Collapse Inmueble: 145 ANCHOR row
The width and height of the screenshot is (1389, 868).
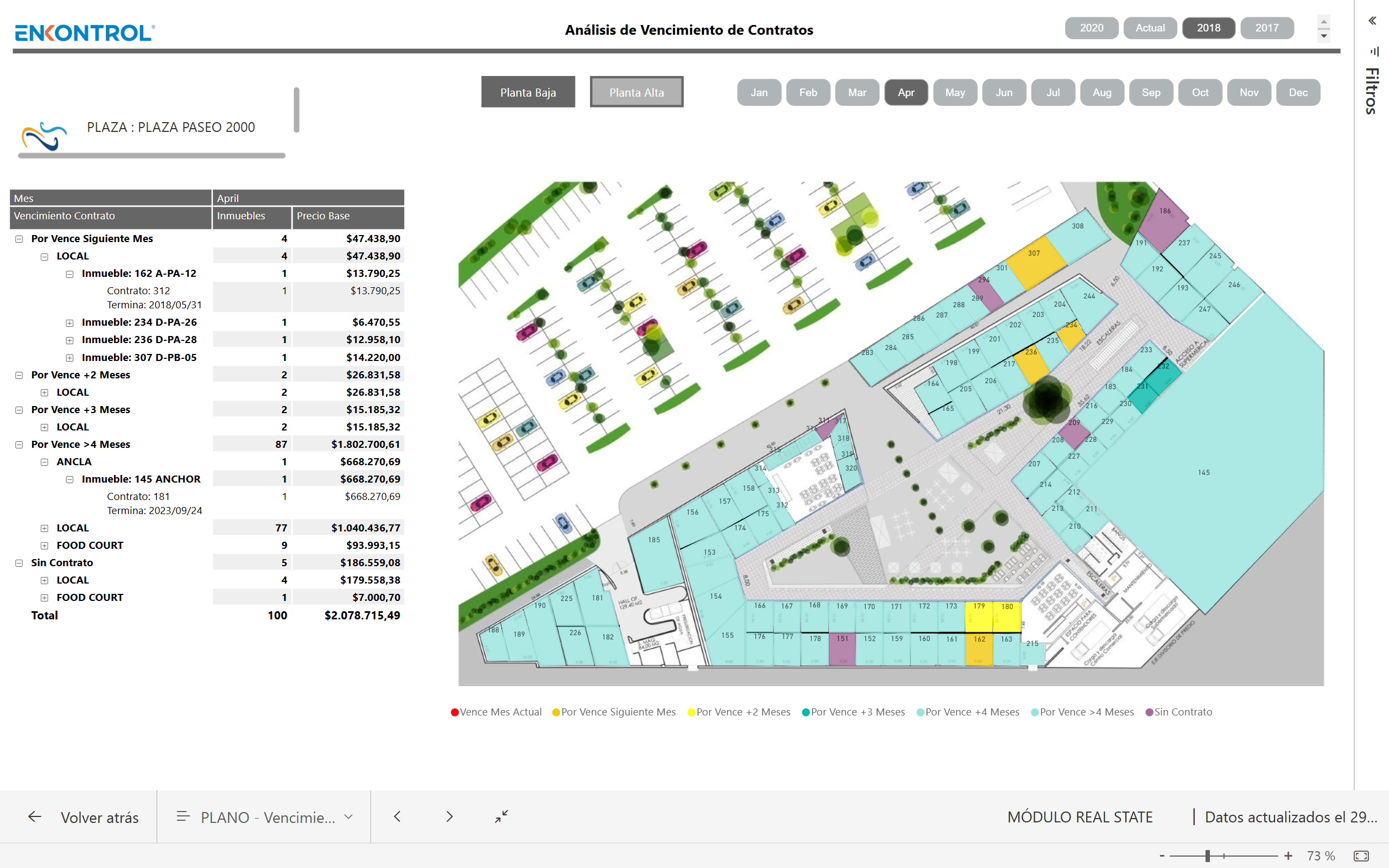coord(69,479)
